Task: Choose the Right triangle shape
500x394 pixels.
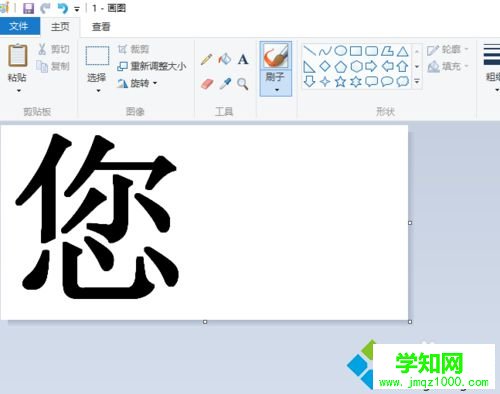Action: tap(309, 67)
